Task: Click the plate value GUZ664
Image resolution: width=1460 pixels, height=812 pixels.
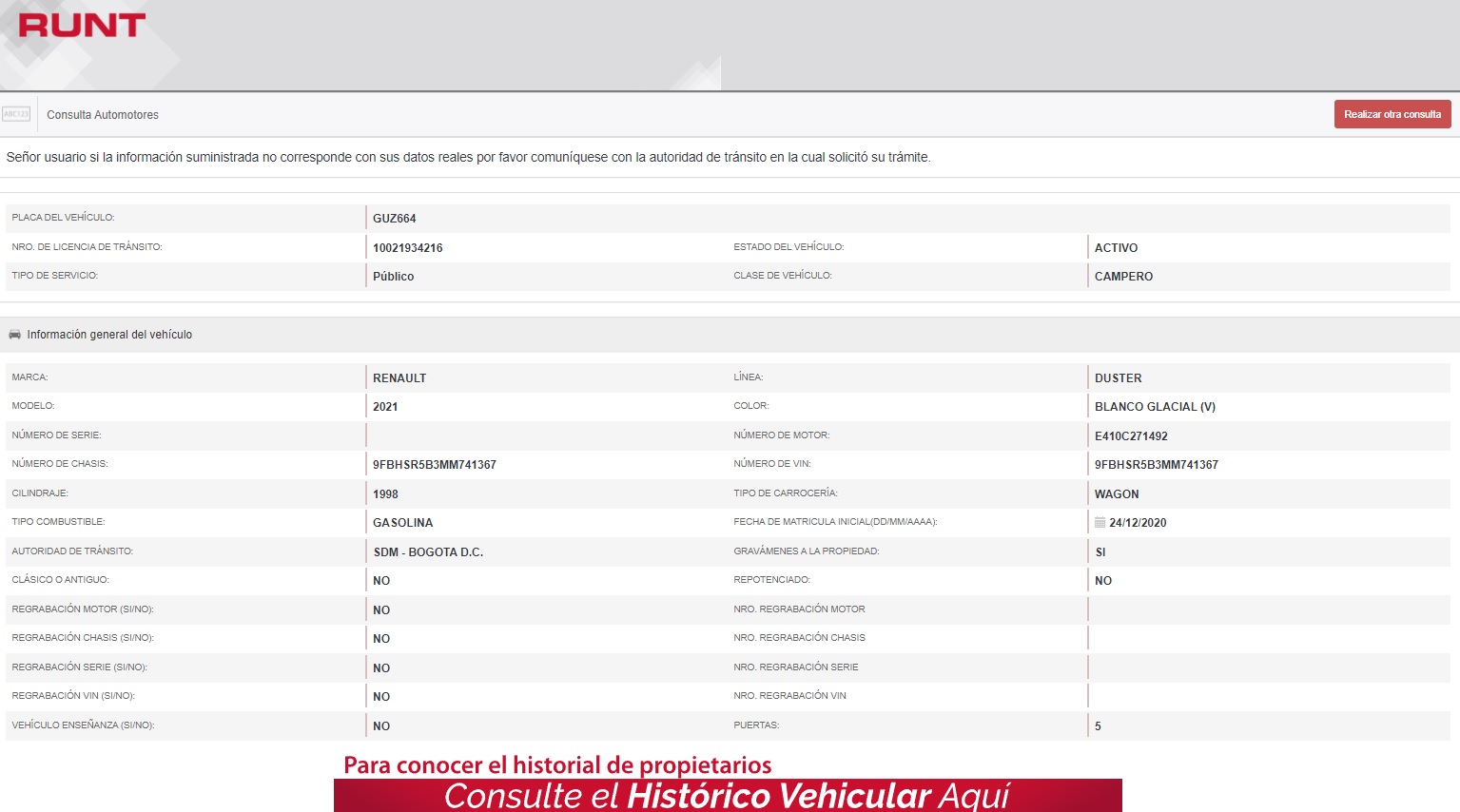Action: (x=394, y=219)
